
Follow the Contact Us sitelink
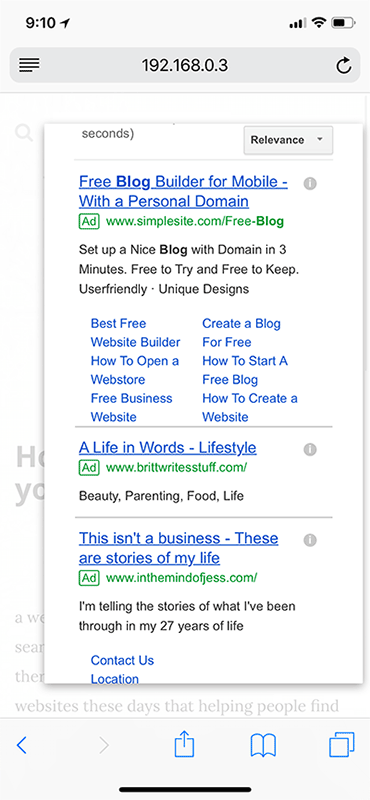click(122, 660)
